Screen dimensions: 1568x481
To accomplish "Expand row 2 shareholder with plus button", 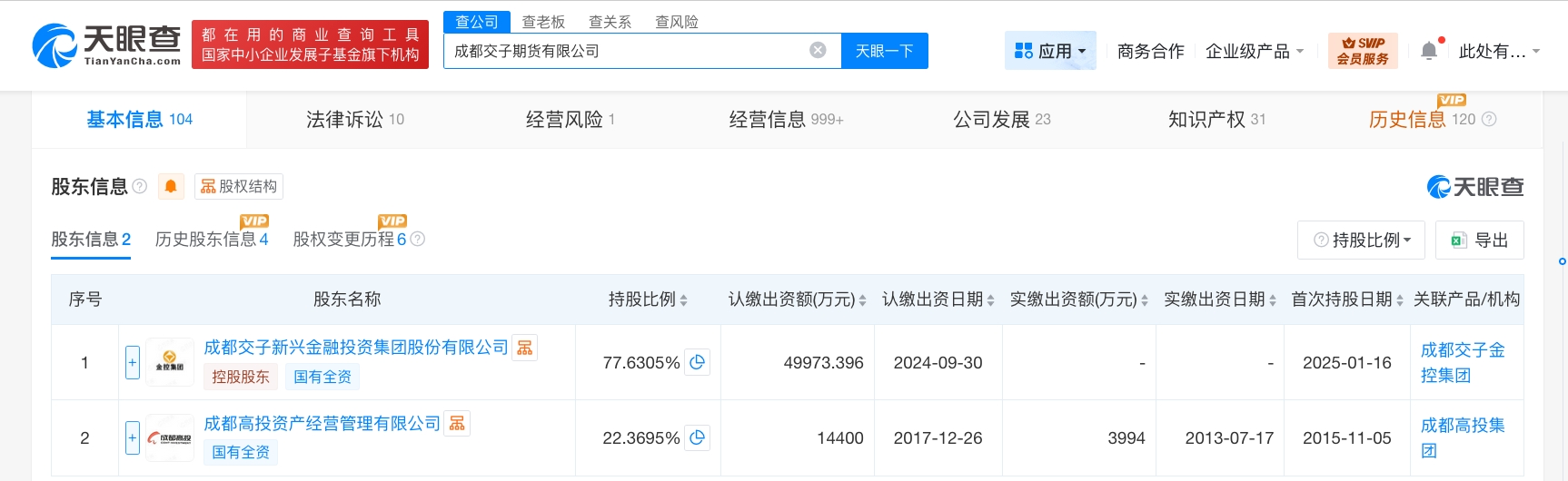I will [133, 437].
